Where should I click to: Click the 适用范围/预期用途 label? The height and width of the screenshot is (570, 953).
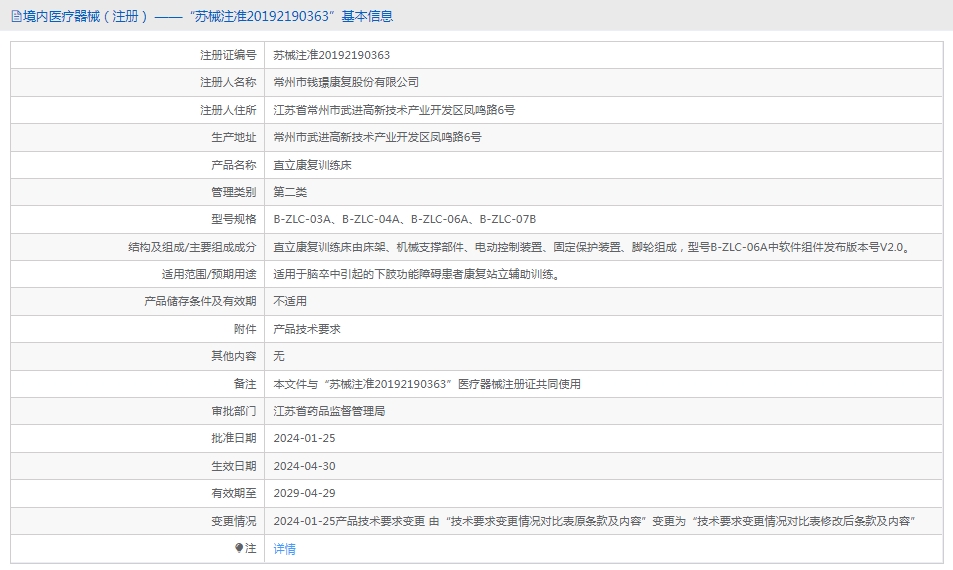point(209,275)
